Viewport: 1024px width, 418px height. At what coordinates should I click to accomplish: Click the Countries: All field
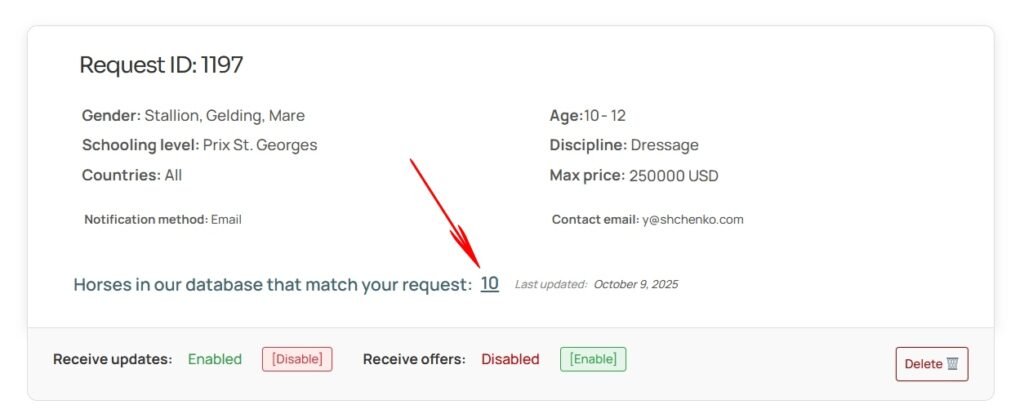132,176
